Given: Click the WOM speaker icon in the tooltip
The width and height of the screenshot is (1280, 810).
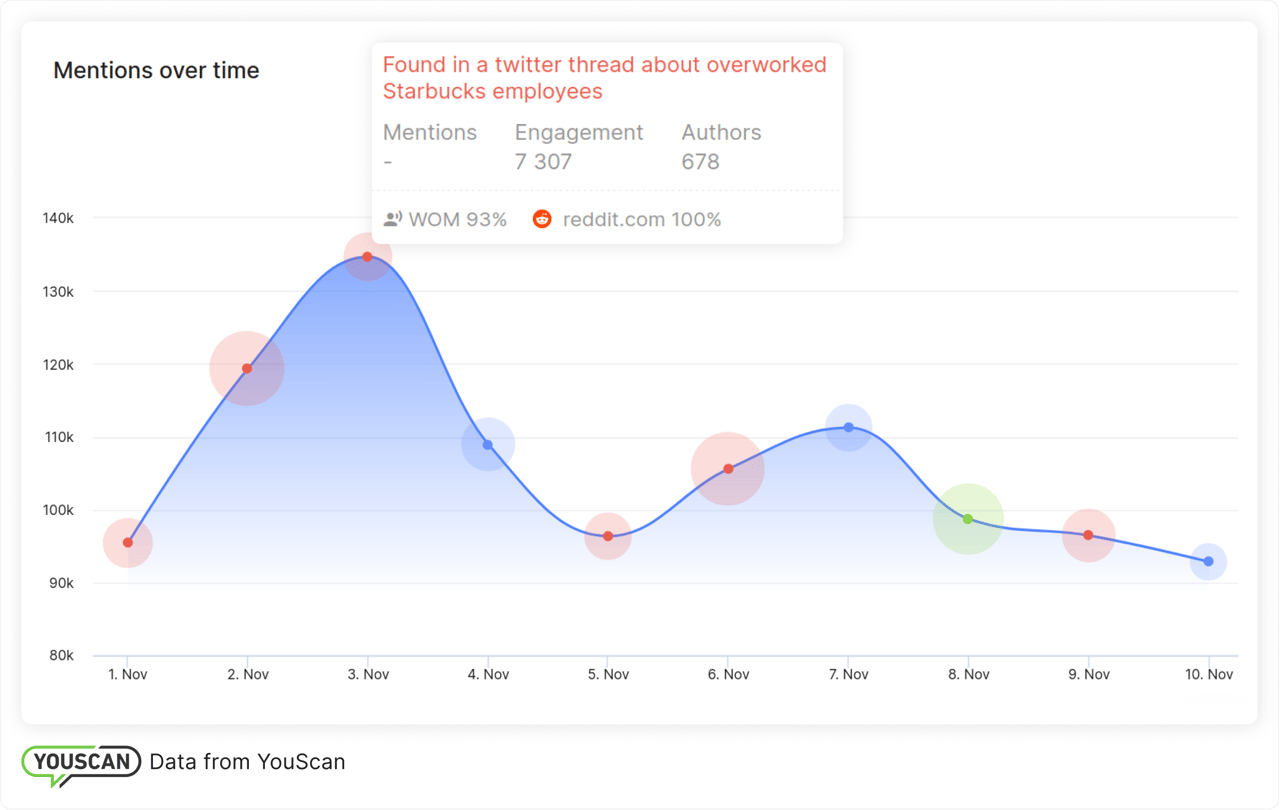Looking at the screenshot, I should pos(393,219).
